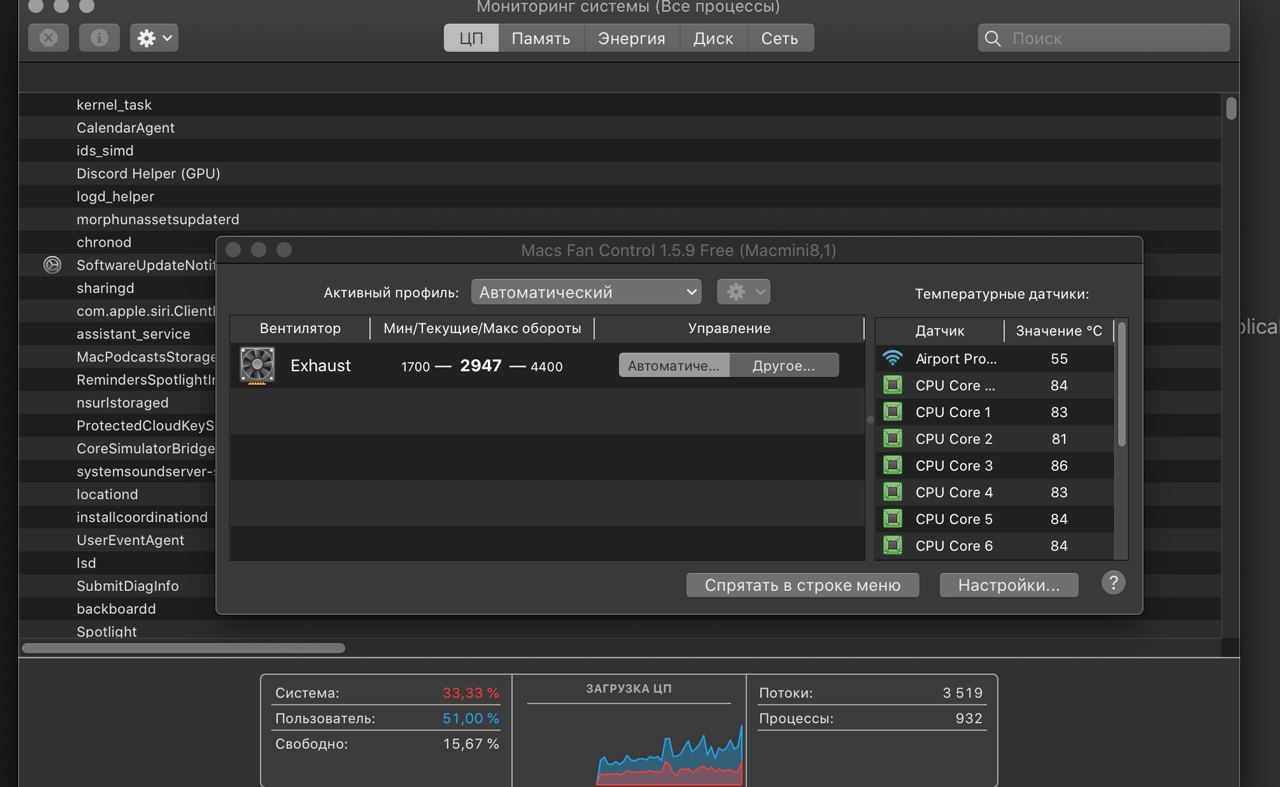The height and width of the screenshot is (787, 1280).
Task: Click the question mark help button
Action: [1113, 583]
